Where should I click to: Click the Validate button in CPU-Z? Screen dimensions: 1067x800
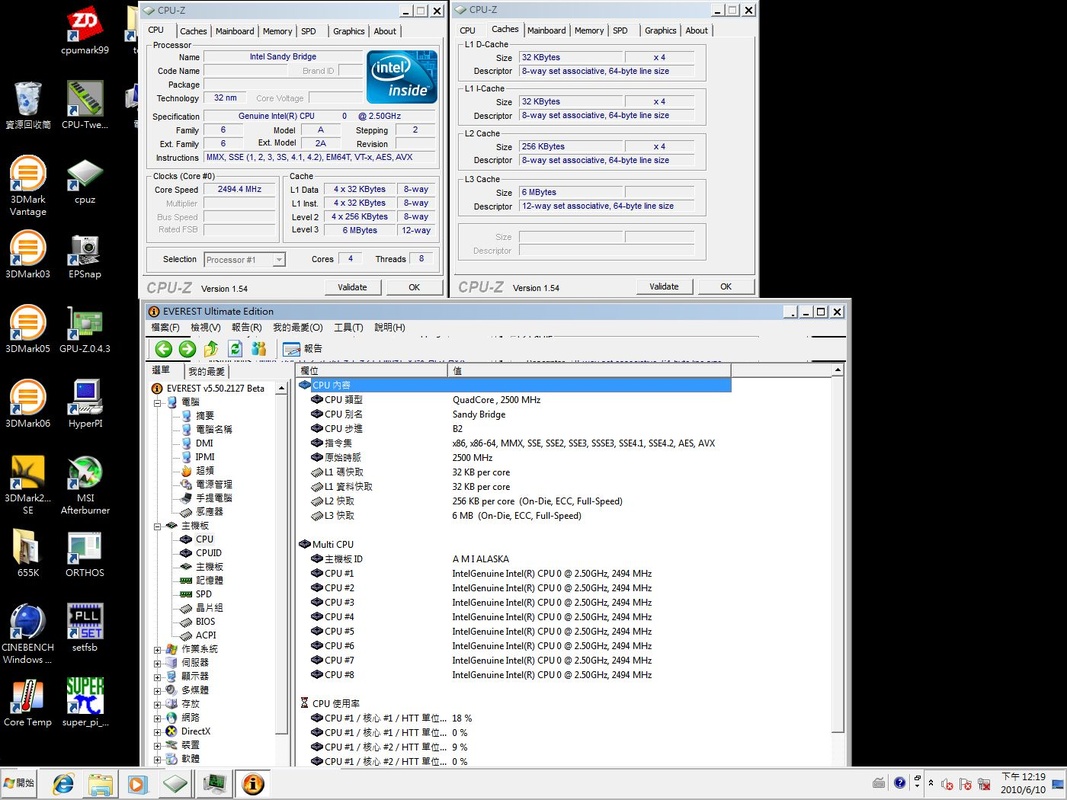pyautogui.click(x=352, y=287)
